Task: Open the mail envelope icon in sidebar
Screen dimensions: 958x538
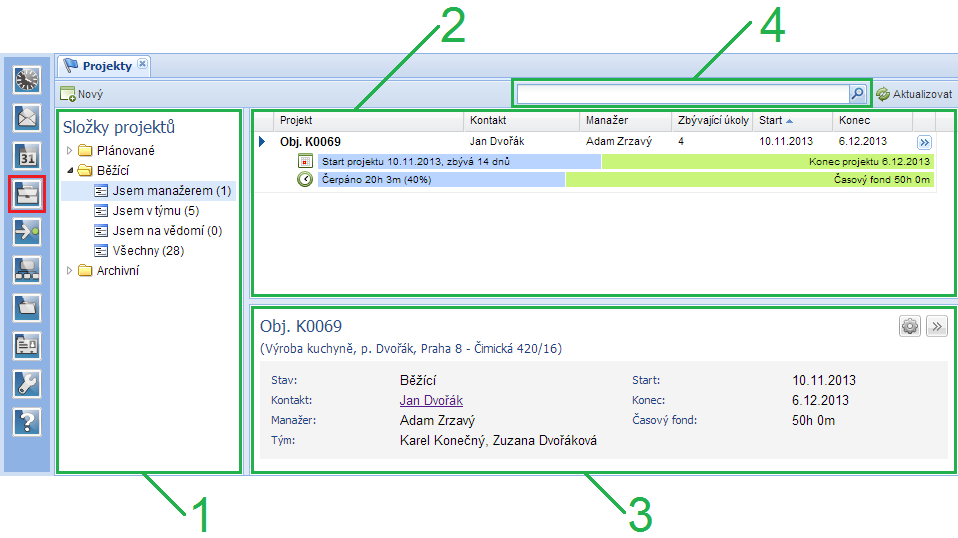Action: (27, 118)
